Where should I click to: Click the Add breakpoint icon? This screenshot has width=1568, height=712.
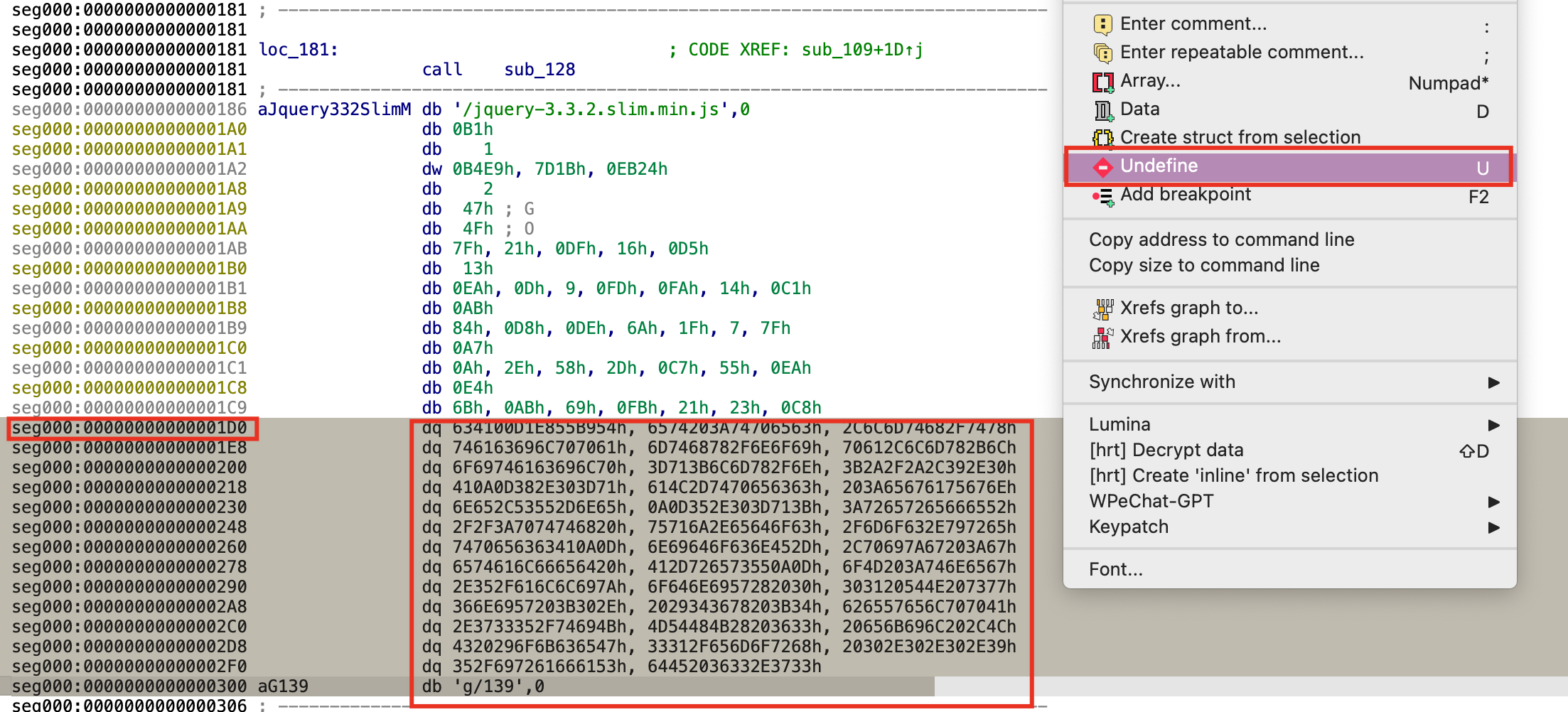[x=1102, y=195]
